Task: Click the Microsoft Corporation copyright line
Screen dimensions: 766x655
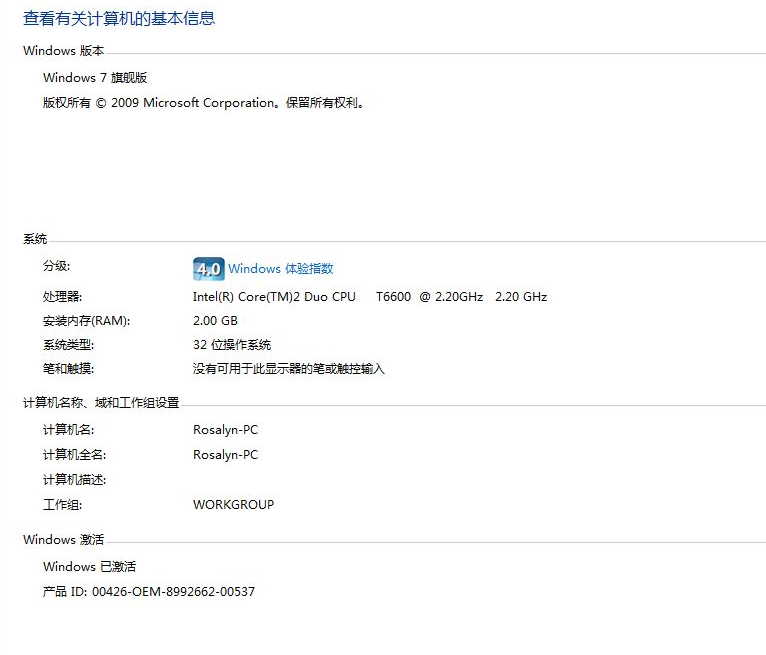Action: (x=203, y=103)
